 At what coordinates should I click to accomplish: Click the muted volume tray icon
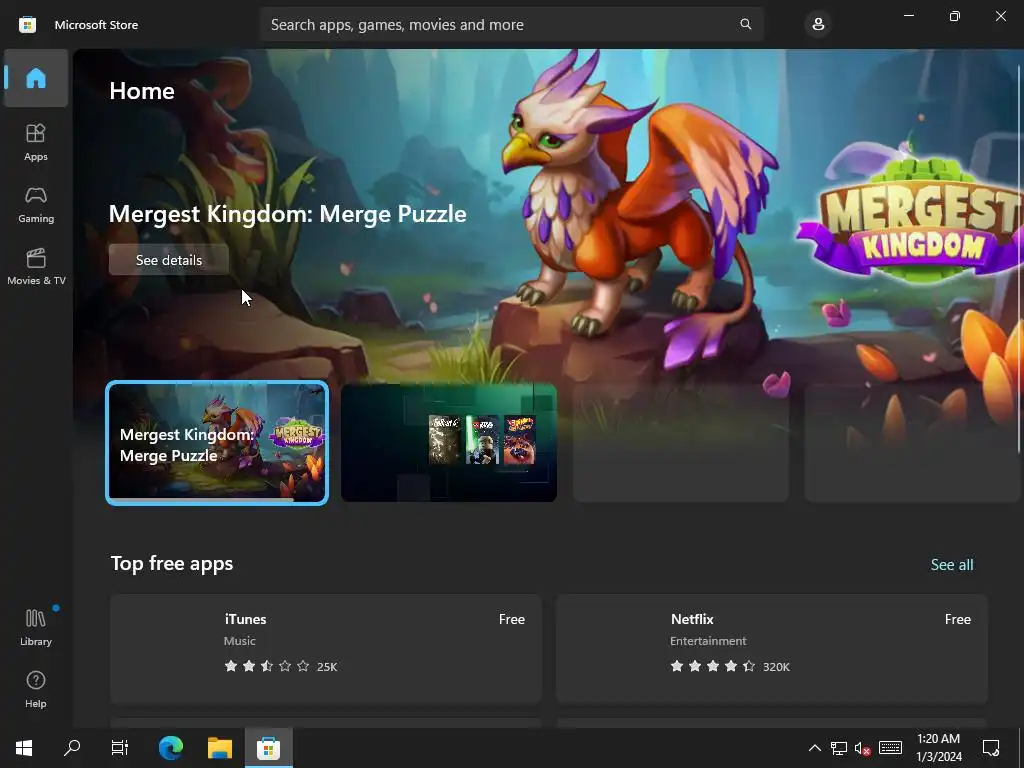(863, 748)
